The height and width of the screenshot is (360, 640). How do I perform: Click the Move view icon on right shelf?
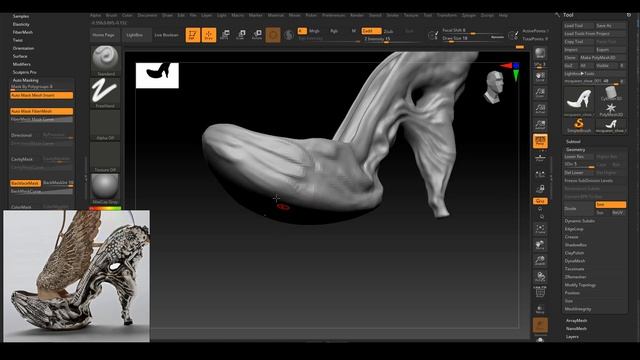tap(540, 244)
